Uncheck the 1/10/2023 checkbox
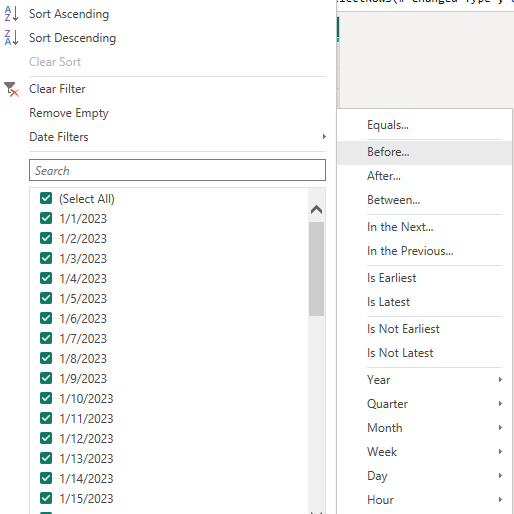Image resolution: width=514 pixels, height=514 pixels. point(46,398)
